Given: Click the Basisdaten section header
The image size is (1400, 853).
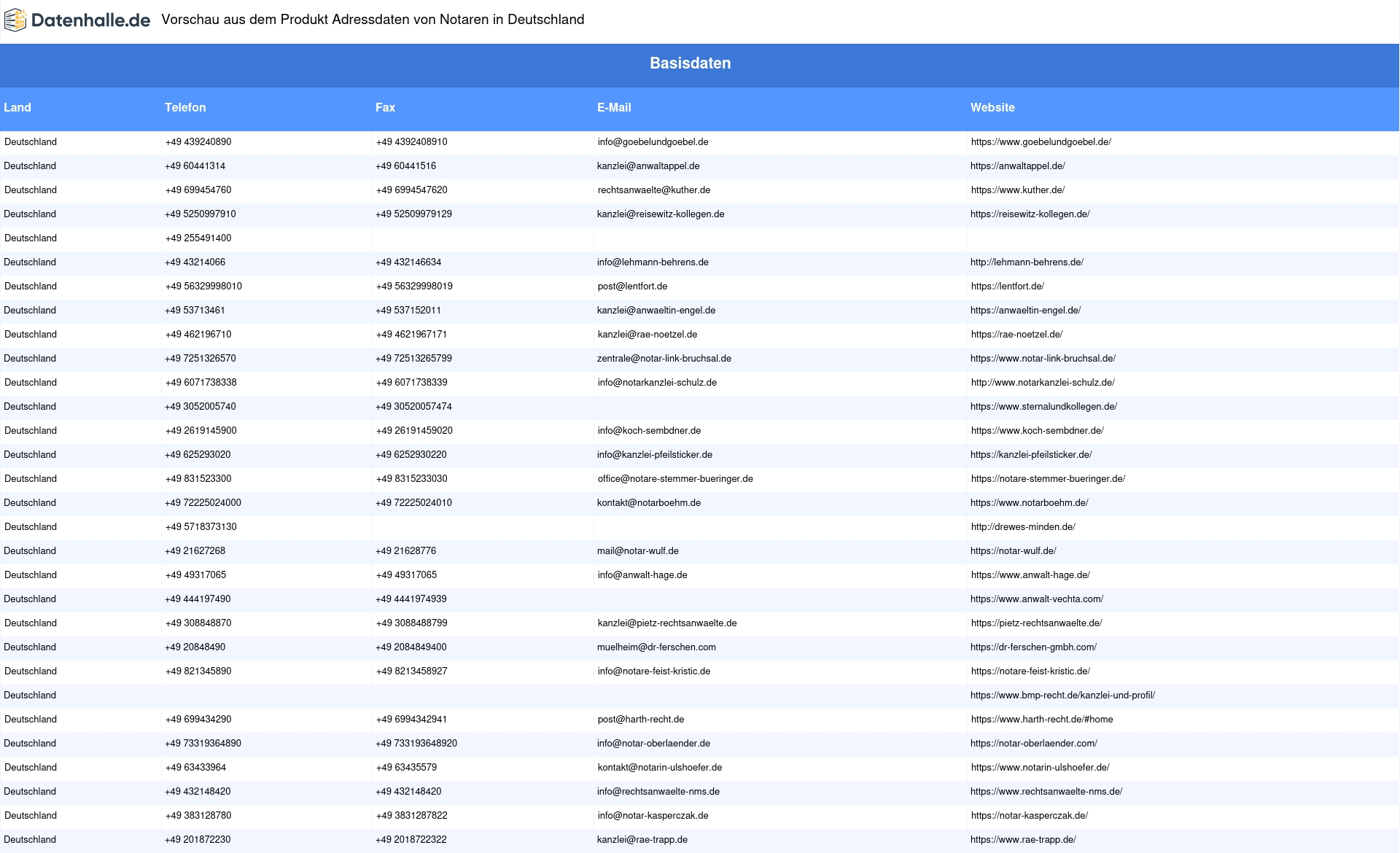Looking at the screenshot, I should [x=691, y=63].
